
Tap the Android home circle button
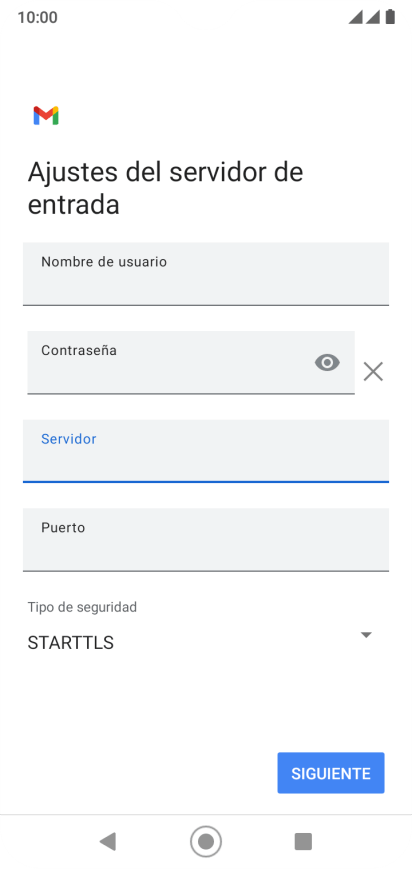click(206, 841)
